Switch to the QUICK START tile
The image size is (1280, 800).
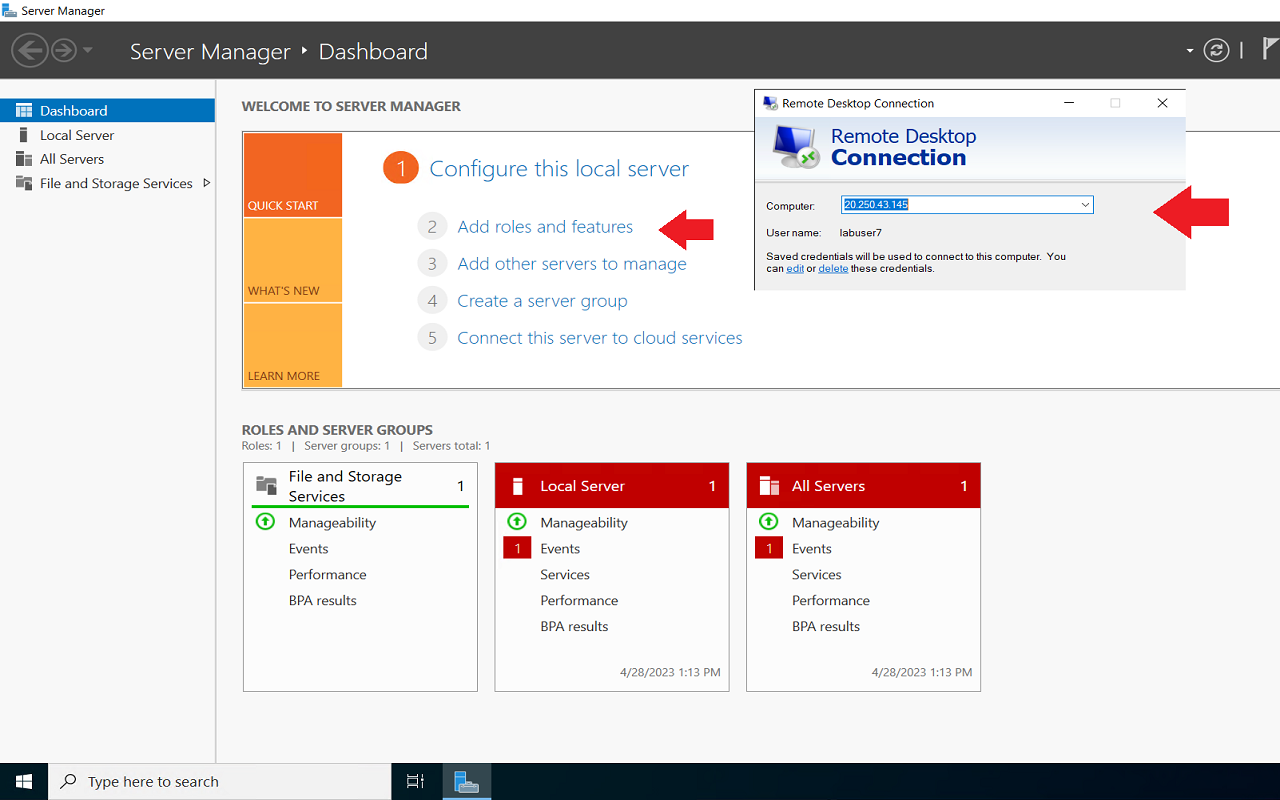(293, 175)
